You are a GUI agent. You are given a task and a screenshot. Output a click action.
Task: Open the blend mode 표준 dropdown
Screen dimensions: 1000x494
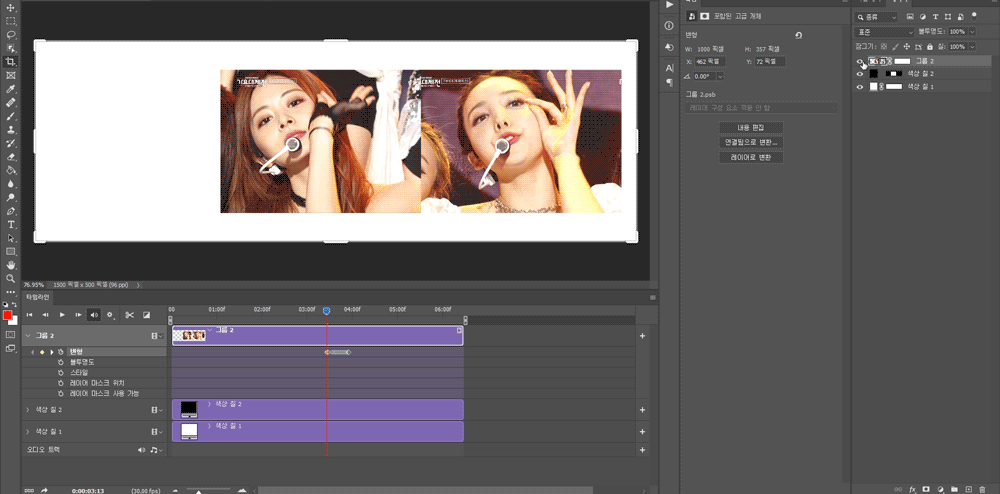(885, 31)
